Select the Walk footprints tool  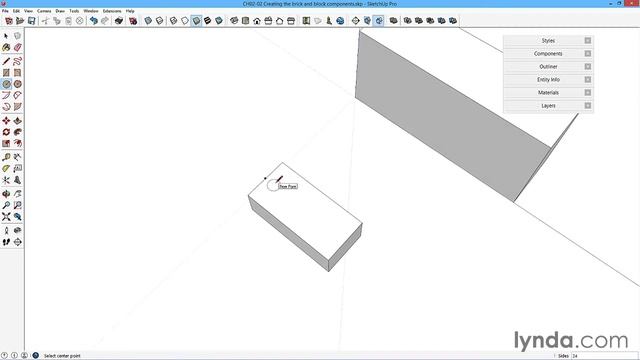(x=6, y=242)
